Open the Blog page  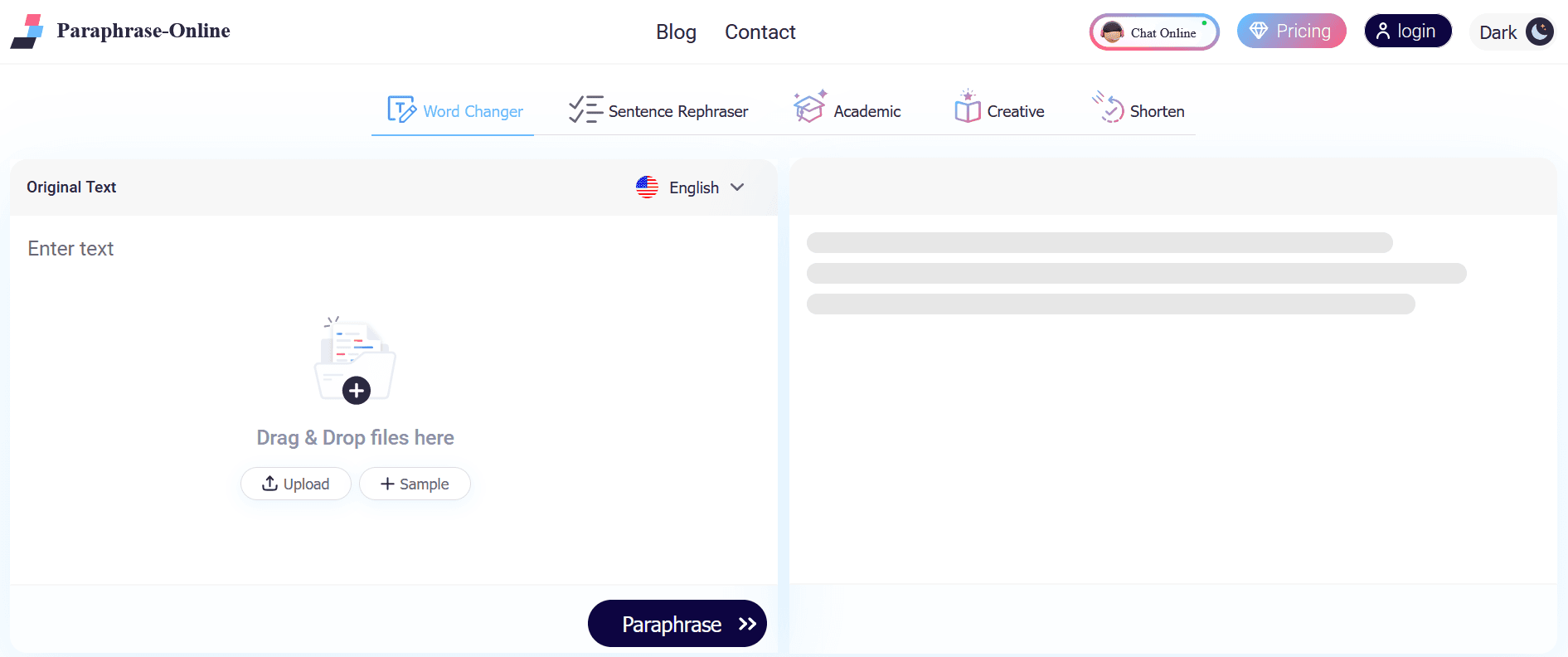[676, 32]
